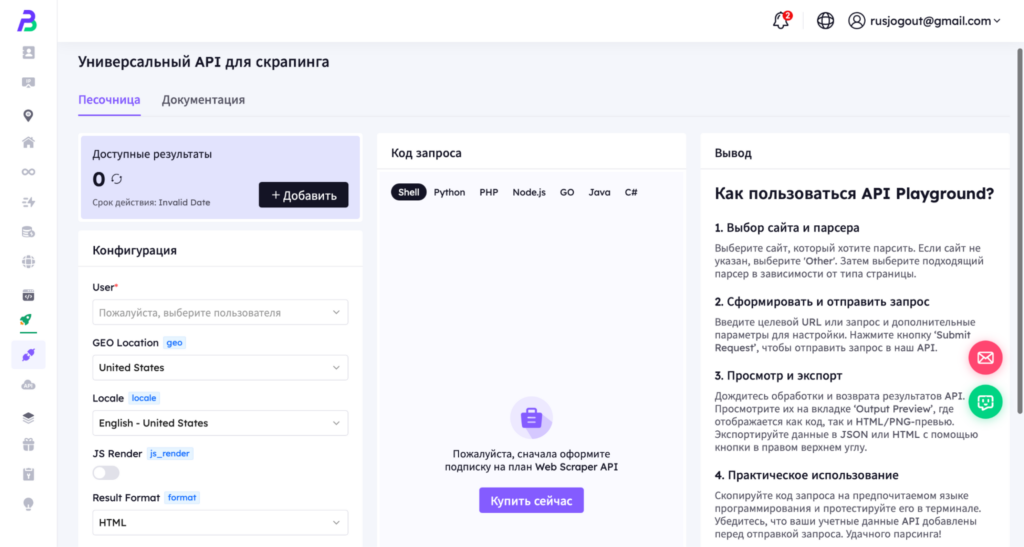Click the page vertical scrollbar

tap(1019, 232)
